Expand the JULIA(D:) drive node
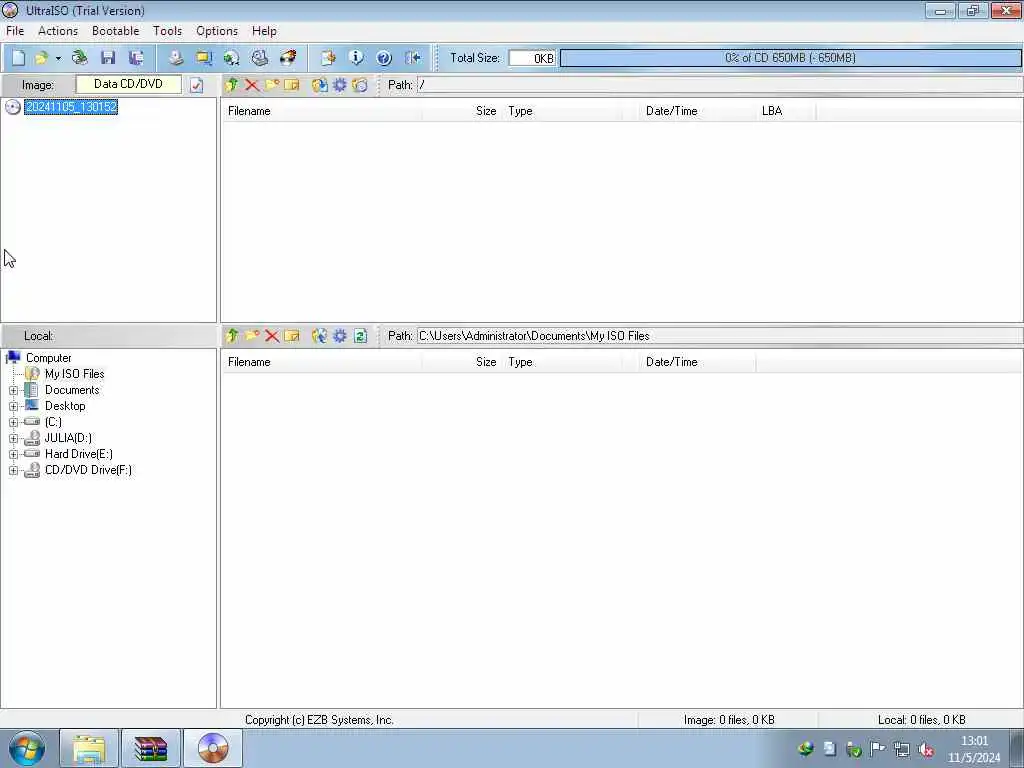 pyautogui.click(x=13, y=438)
